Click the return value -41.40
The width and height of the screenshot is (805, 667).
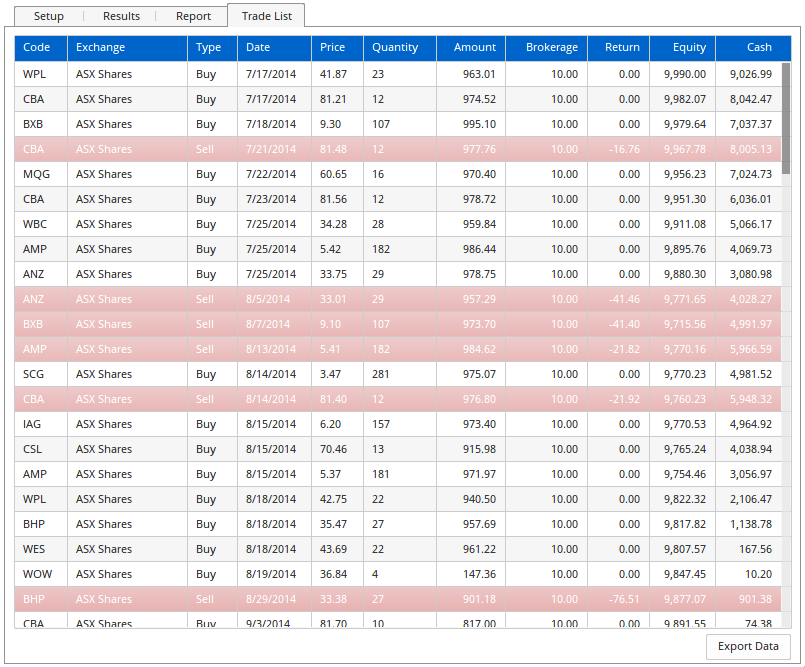(x=624, y=325)
